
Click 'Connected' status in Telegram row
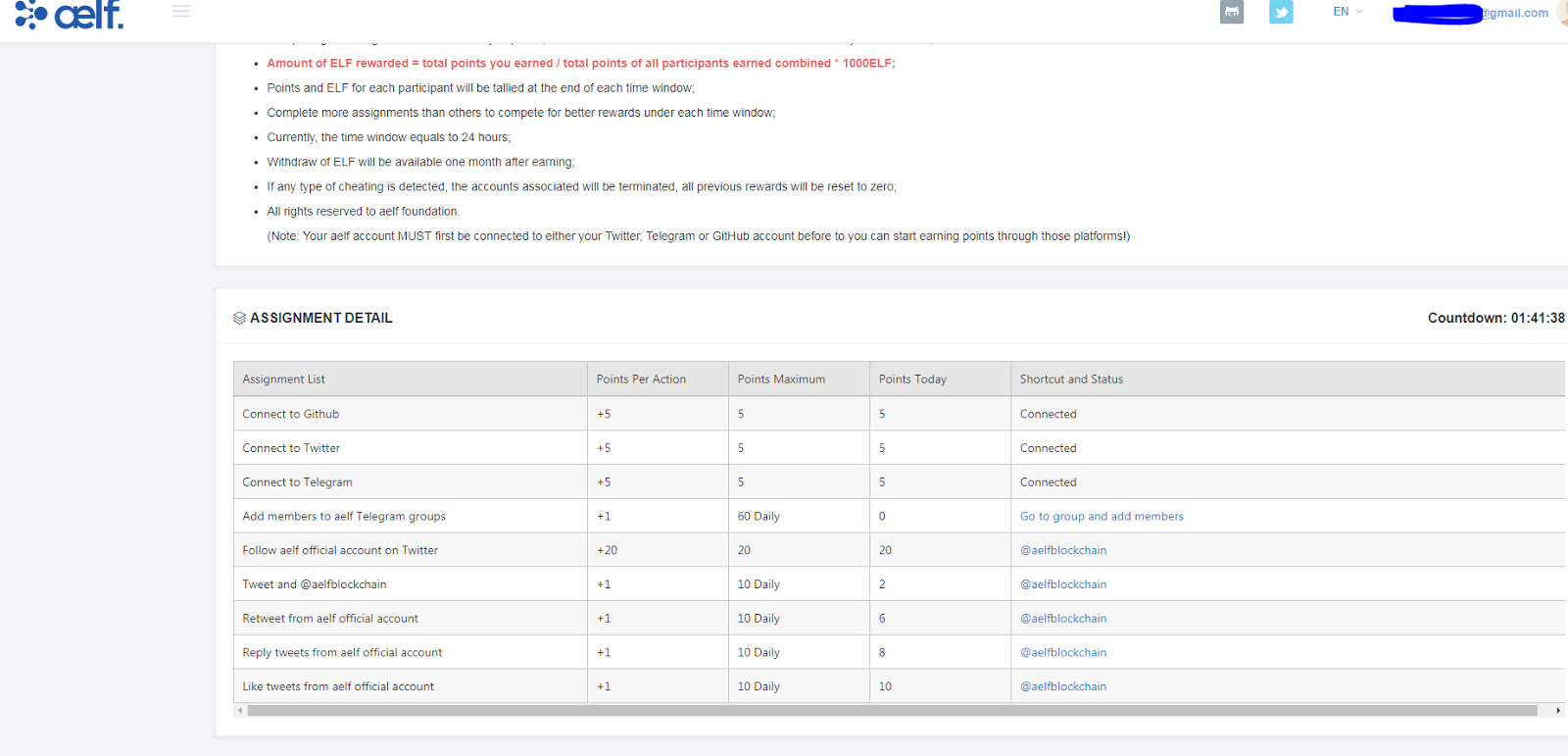pos(1048,482)
